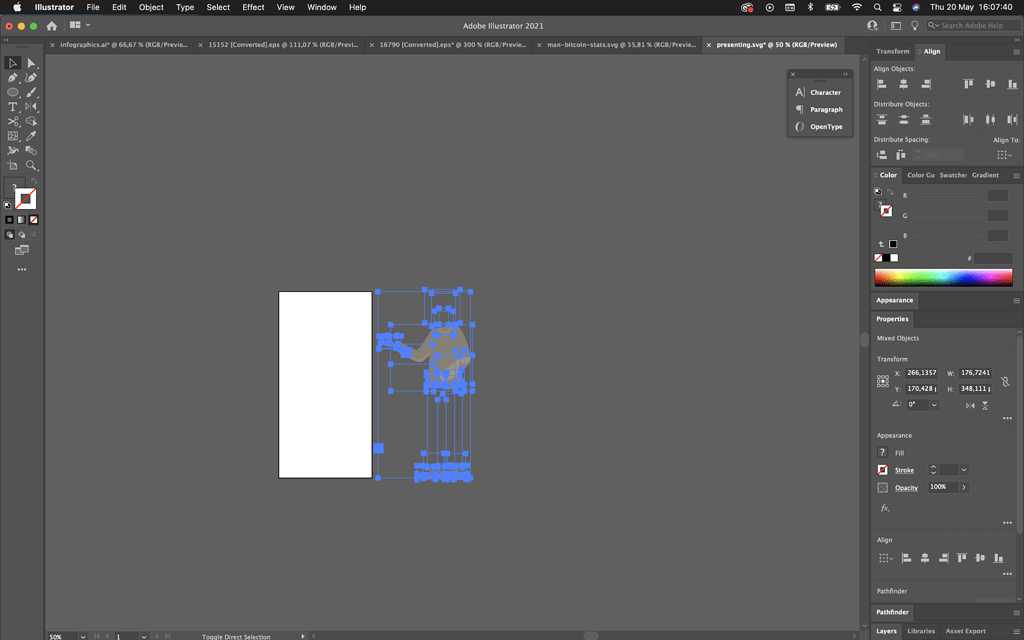Switch to man-bitcoin-stats.svg document tab
Viewport: 1024px width, 640px height.
(x=622, y=45)
